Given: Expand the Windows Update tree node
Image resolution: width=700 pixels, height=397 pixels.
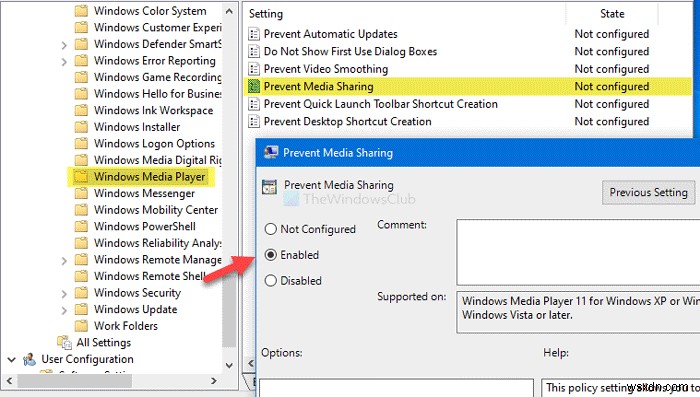Looking at the screenshot, I should [x=64, y=310].
